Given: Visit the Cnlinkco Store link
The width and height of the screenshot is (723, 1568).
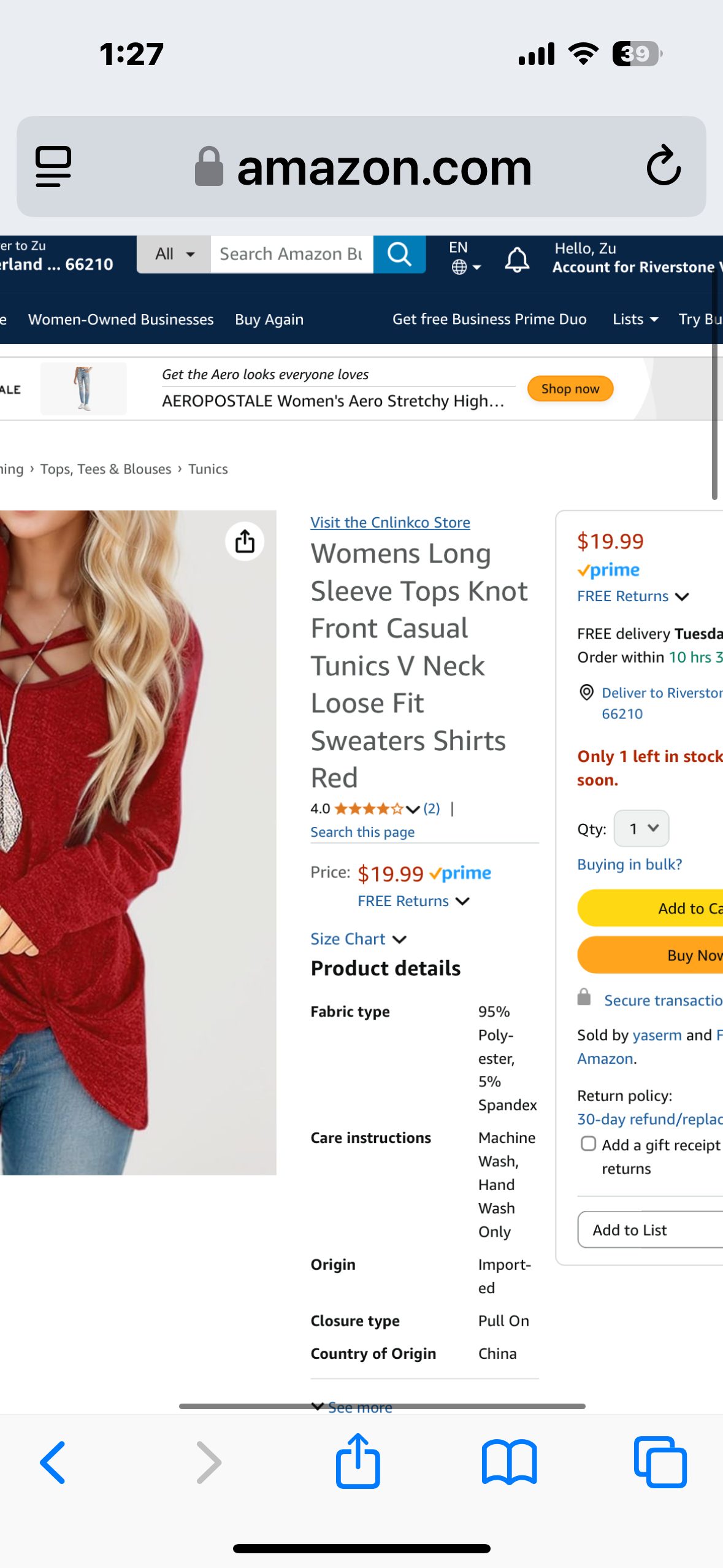Looking at the screenshot, I should pos(390,522).
